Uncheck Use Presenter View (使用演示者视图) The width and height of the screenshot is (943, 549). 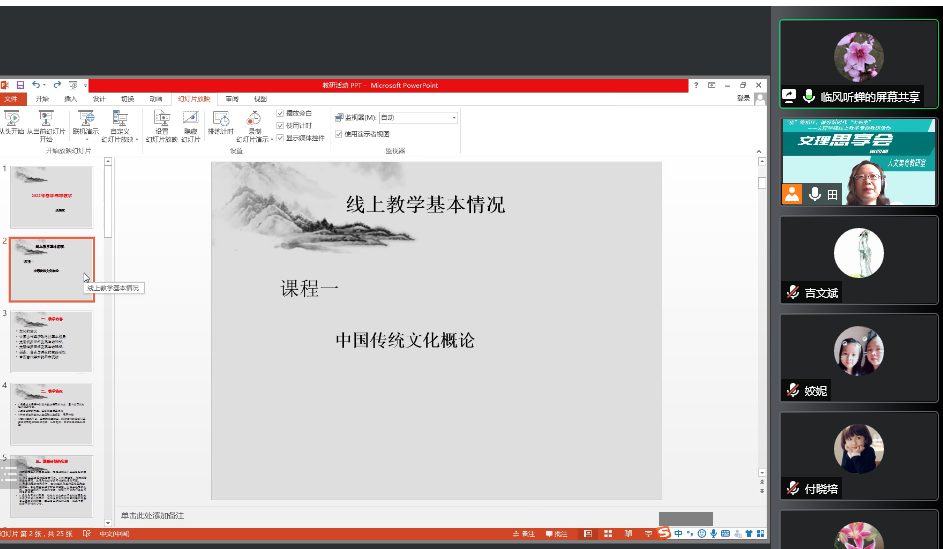click(339, 134)
